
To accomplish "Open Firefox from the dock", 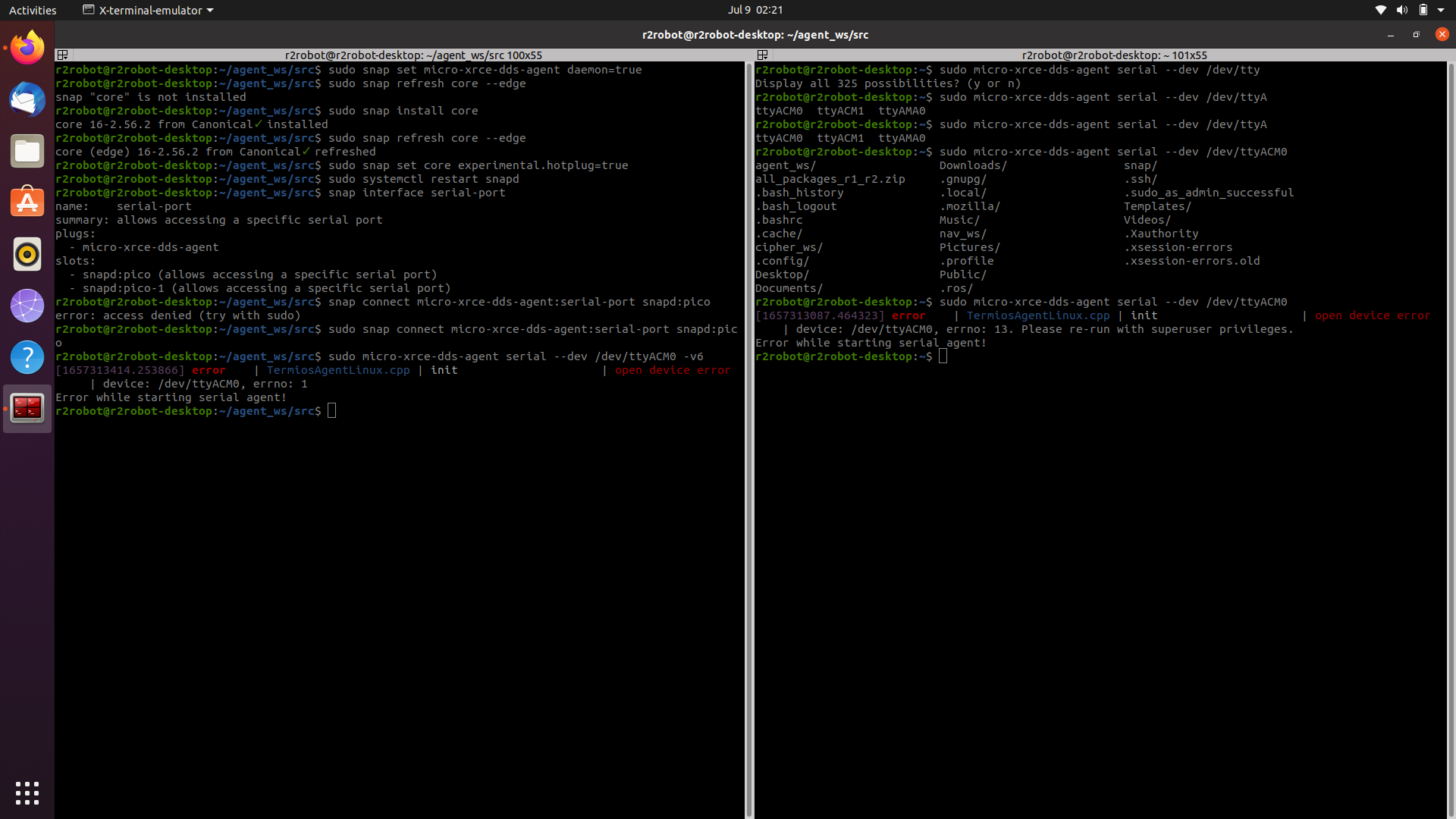I will coord(27,48).
